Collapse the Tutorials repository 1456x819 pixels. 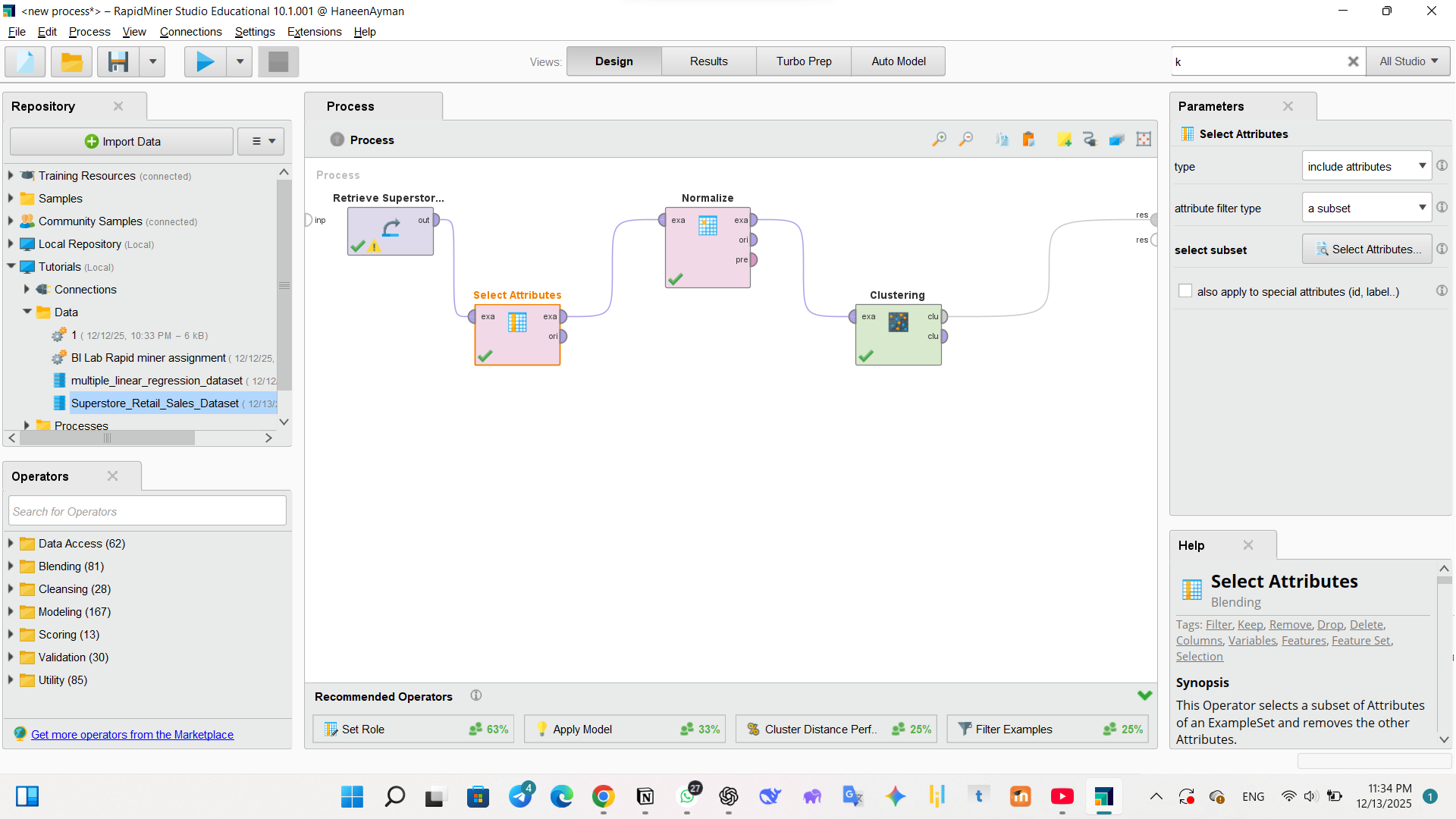point(11,266)
